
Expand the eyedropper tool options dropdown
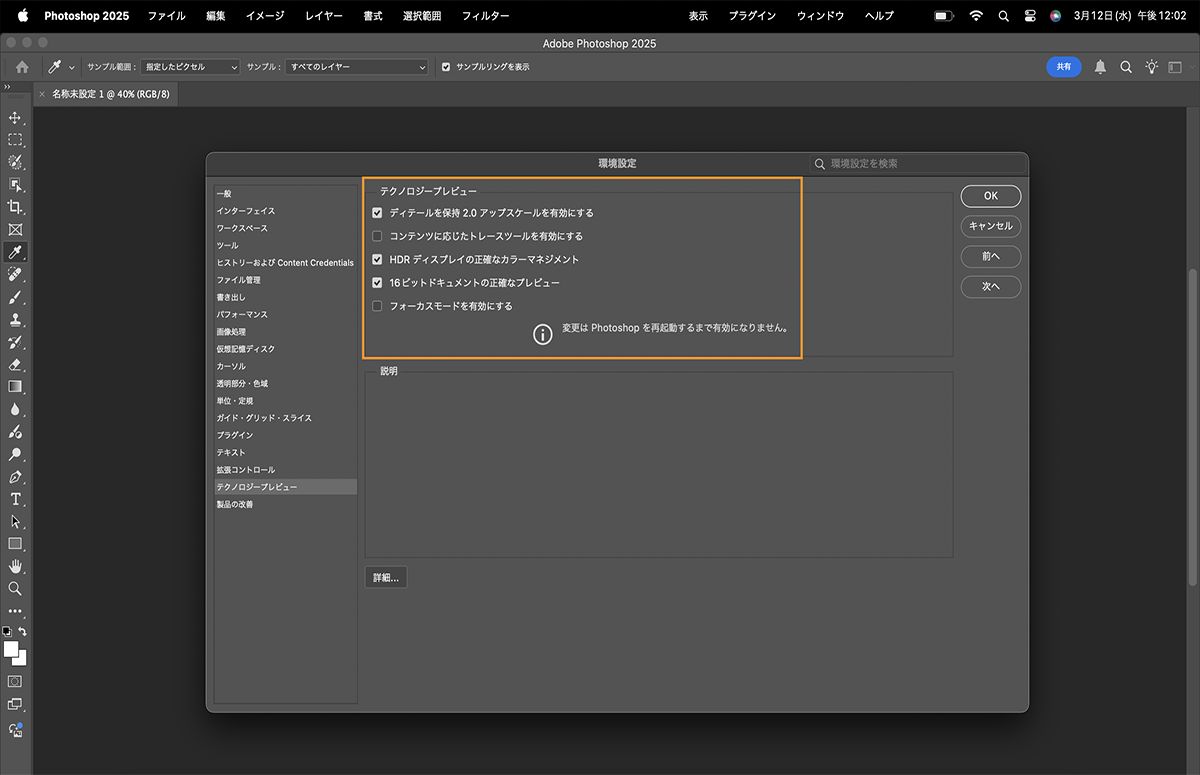point(71,67)
